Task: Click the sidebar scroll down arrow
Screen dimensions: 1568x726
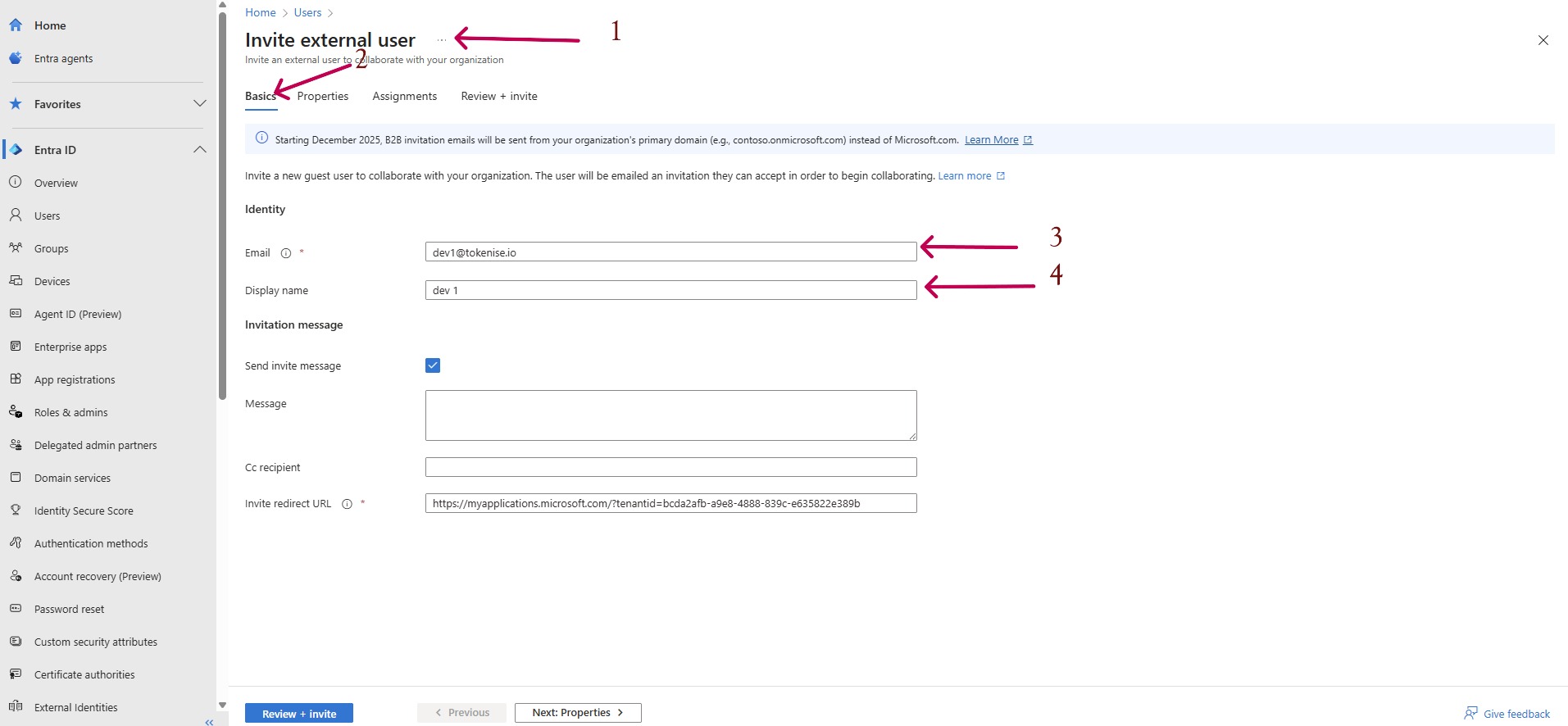Action: (222, 705)
